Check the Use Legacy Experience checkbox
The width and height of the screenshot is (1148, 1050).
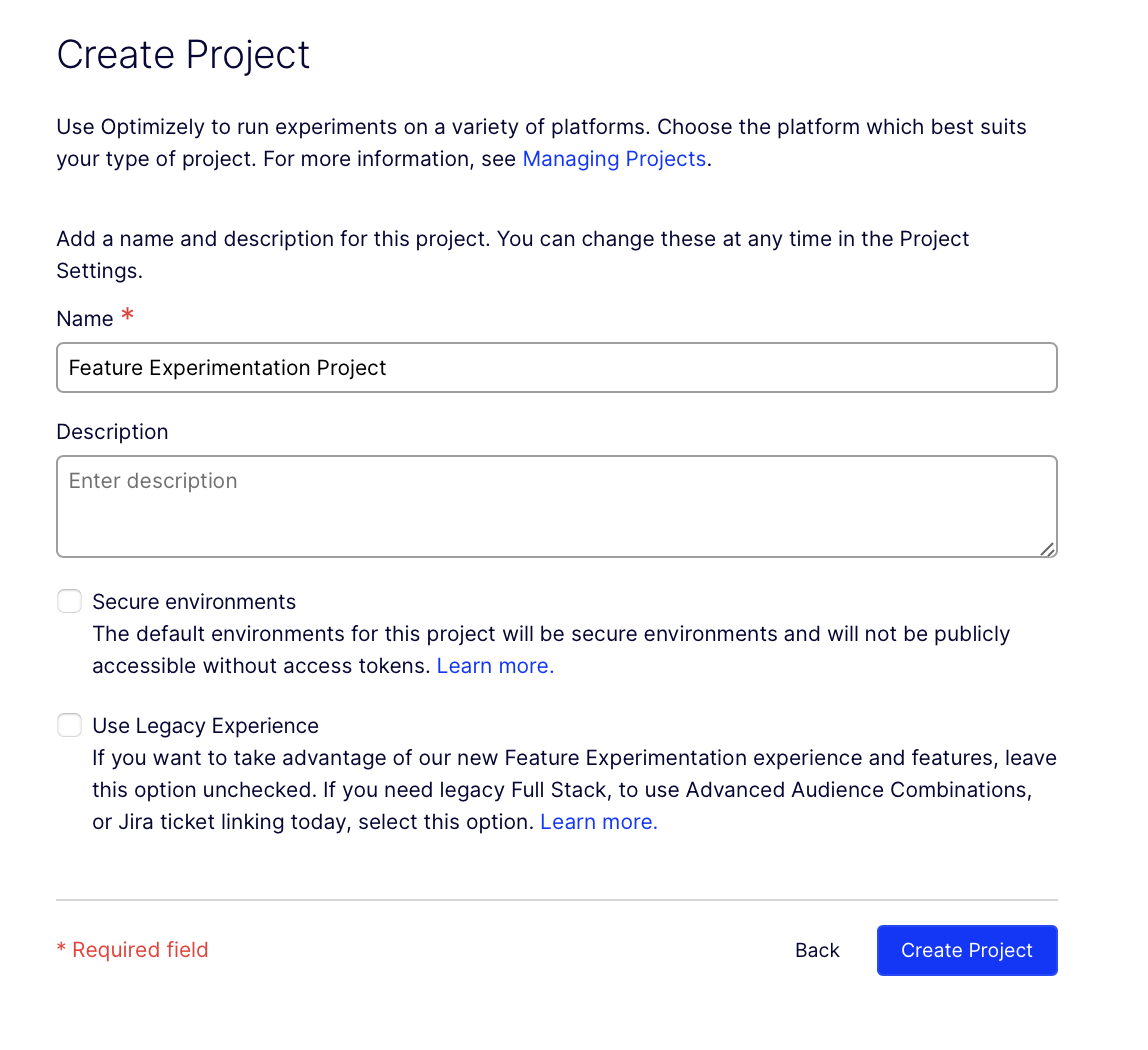point(68,725)
